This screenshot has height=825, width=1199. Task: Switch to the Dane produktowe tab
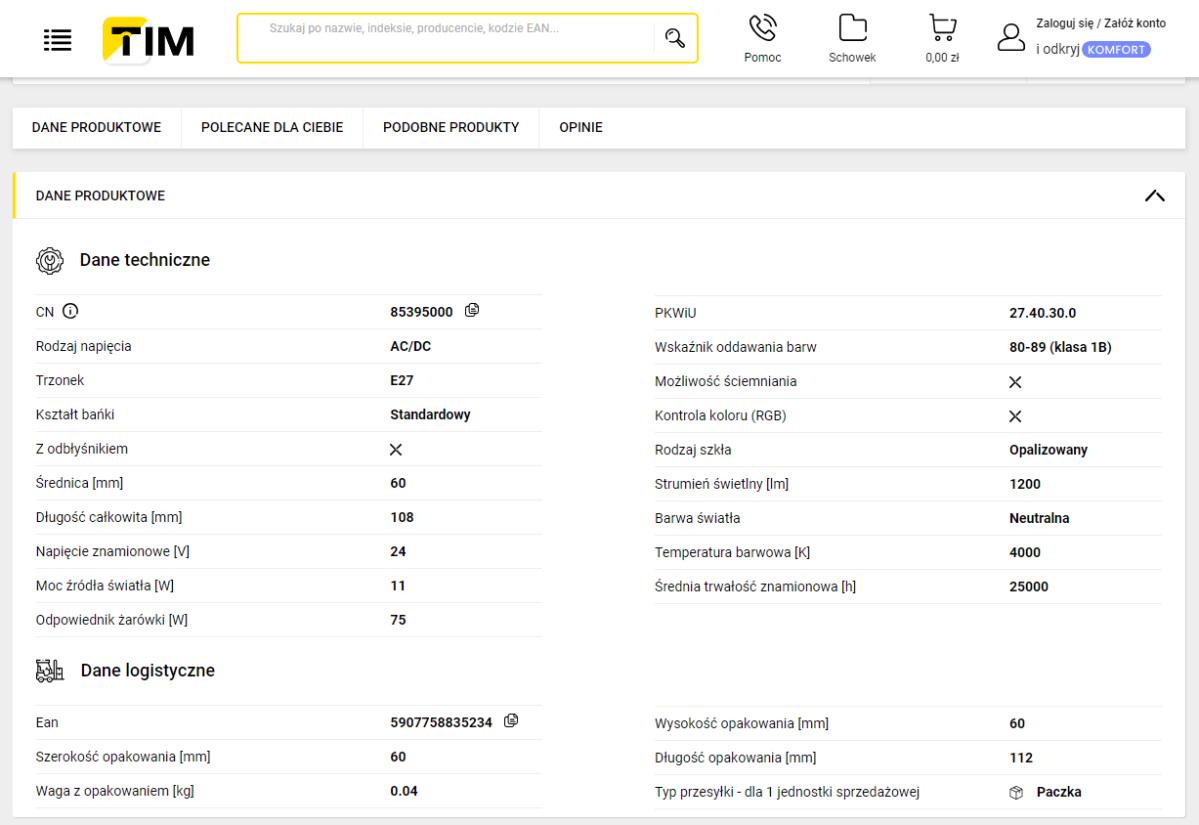tap(96, 128)
